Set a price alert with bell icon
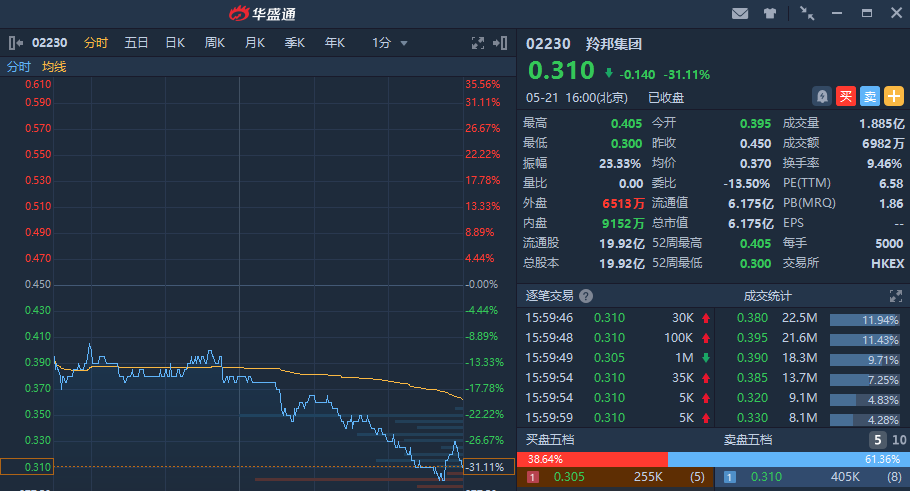 point(821,97)
